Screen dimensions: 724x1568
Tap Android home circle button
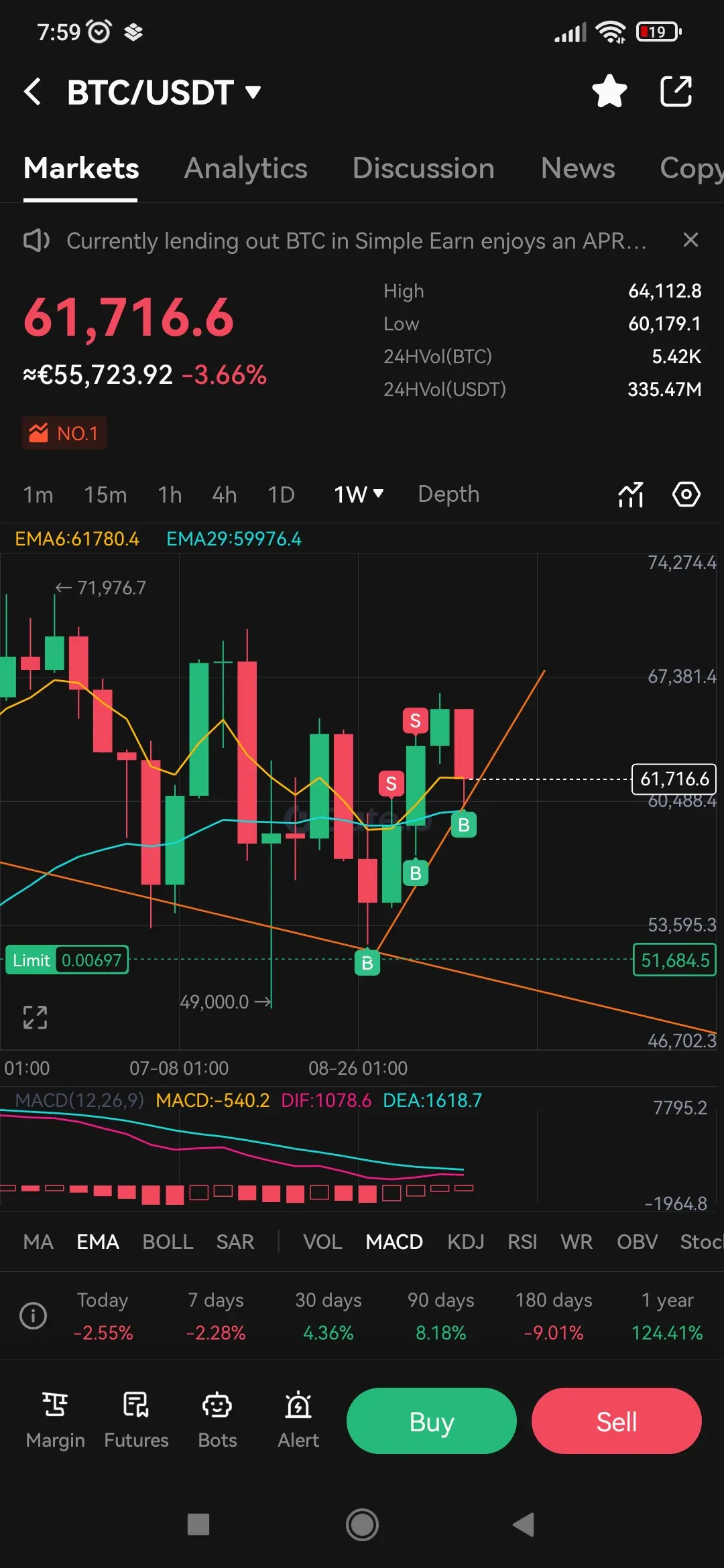362,1524
